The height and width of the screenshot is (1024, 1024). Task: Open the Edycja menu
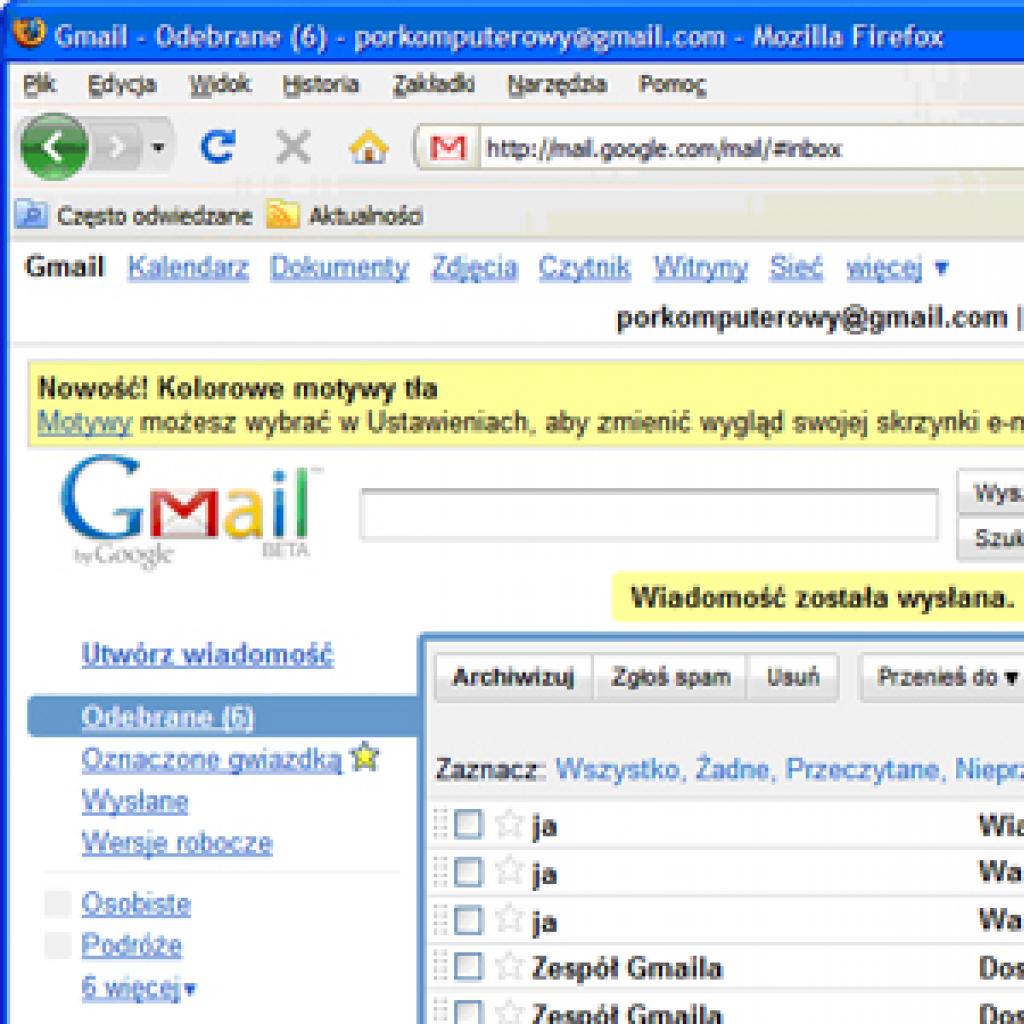click(122, 84)
